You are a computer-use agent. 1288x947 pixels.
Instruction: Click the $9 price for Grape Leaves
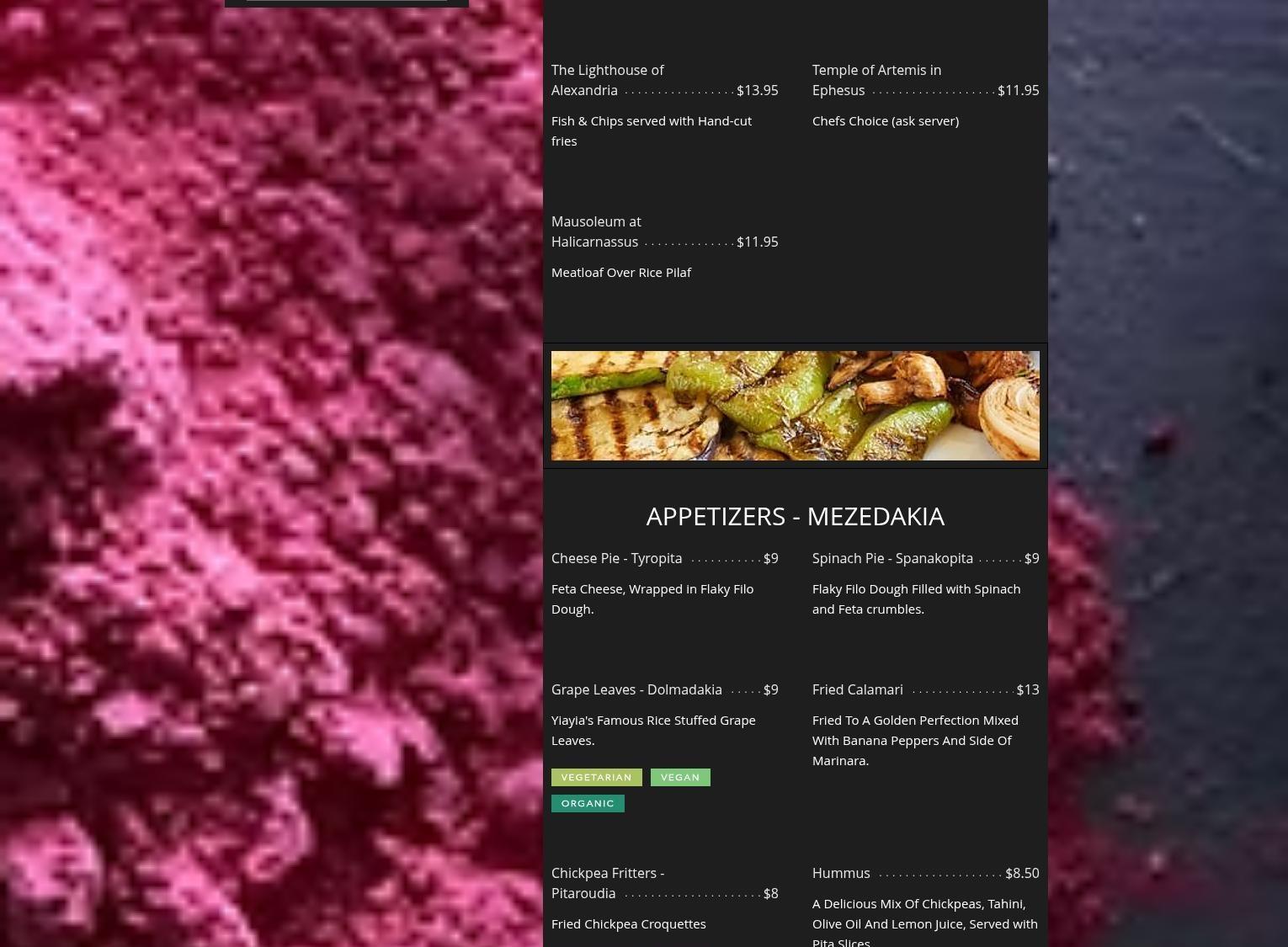[771, 689]
